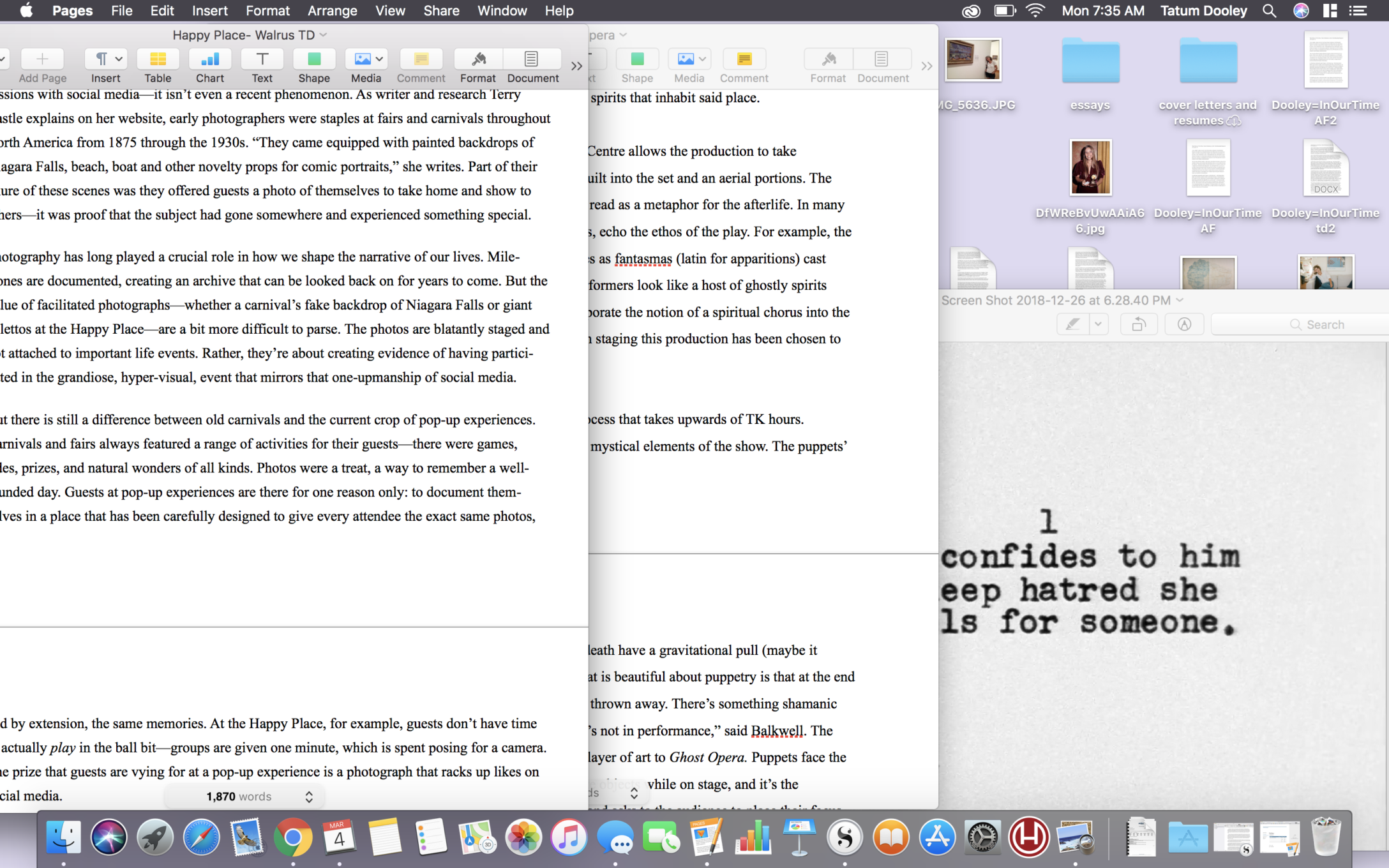This screenshot has height=868, width=1389.
Task: Insert a Table from the toolbar
Action: (x=158, y=59)
